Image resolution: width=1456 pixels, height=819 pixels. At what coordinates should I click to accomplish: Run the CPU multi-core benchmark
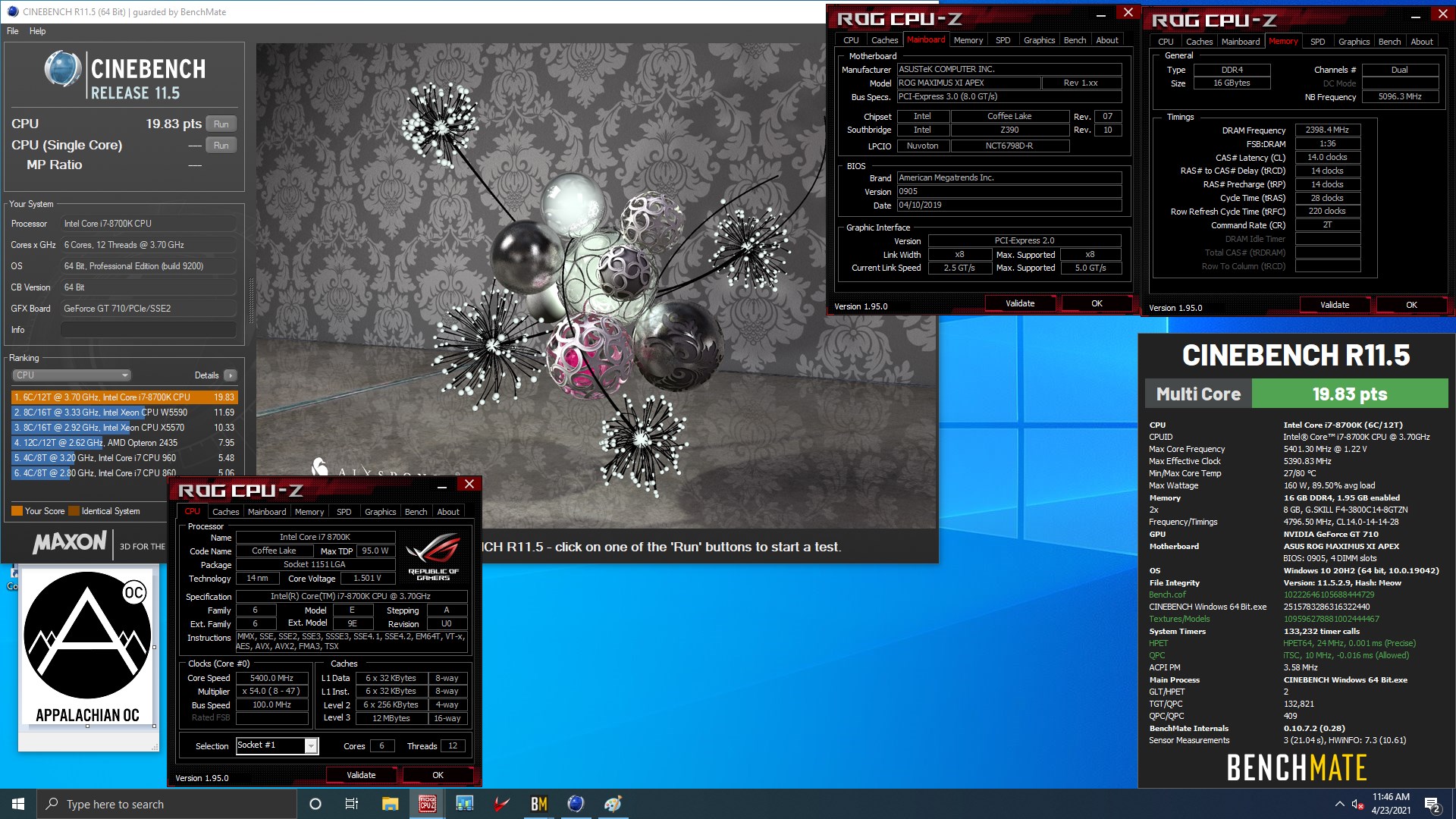[x=221, y=124]
